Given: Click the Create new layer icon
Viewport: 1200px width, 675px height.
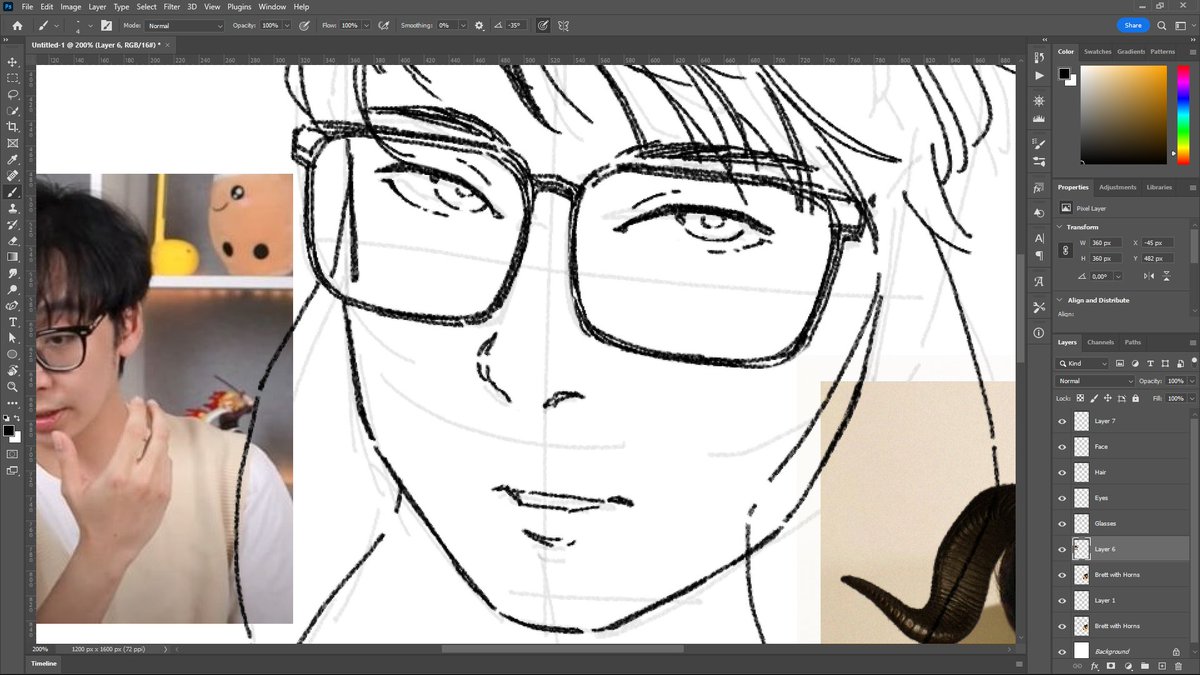Looking at the screenshot, I should pyautogui.click(x=1162, y=665).
